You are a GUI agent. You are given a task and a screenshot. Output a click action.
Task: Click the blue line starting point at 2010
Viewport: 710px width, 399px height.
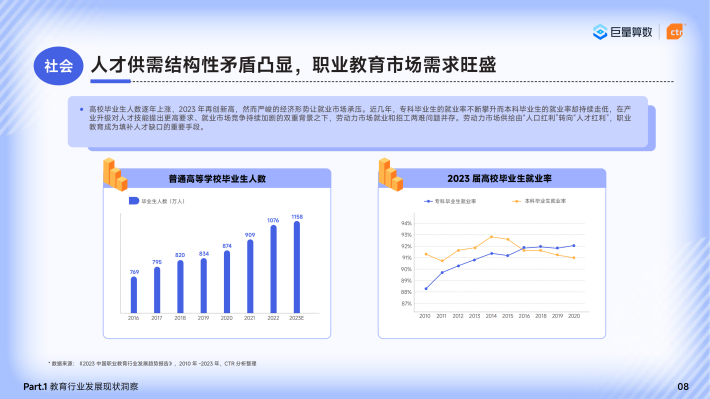(x=426, y=288)
